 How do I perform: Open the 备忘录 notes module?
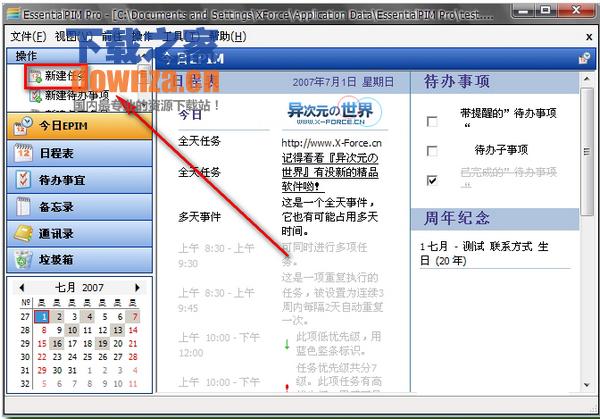(x=79, y=207)
